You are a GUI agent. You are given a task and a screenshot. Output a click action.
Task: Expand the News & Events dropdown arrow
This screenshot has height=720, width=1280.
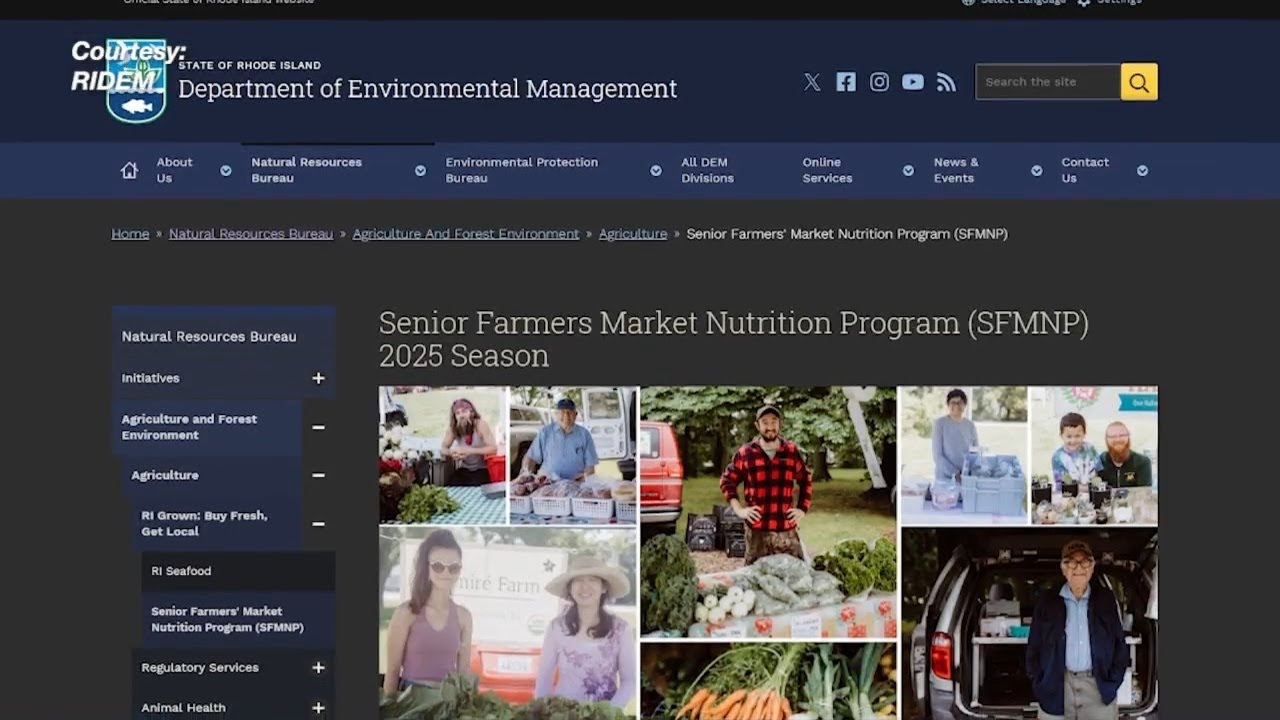click(1037, 170)
